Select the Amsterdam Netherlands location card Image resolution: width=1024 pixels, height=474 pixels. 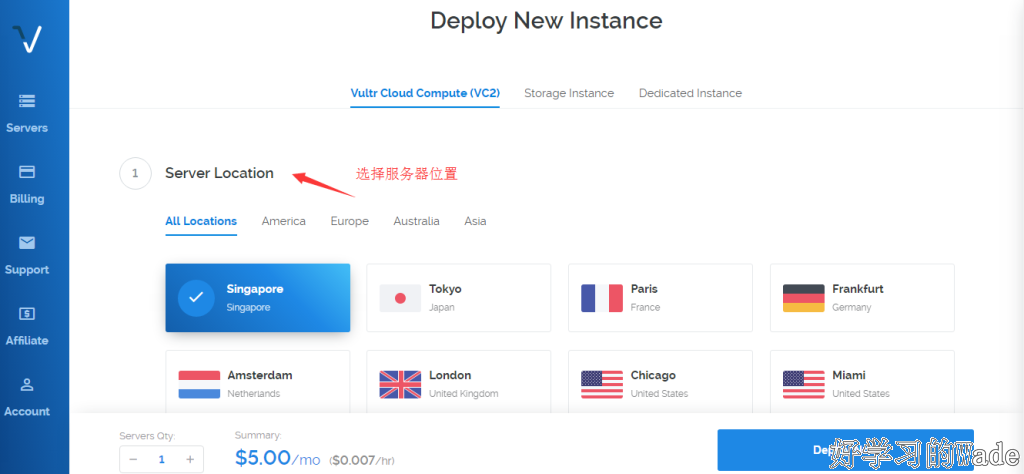(257, 381)
